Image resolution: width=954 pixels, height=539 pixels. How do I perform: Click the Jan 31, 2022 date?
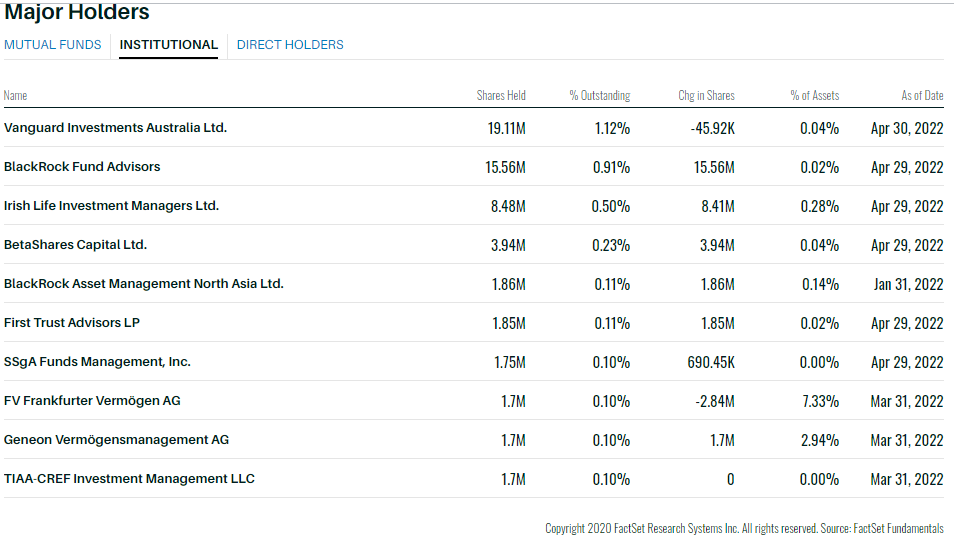point(908,284)
